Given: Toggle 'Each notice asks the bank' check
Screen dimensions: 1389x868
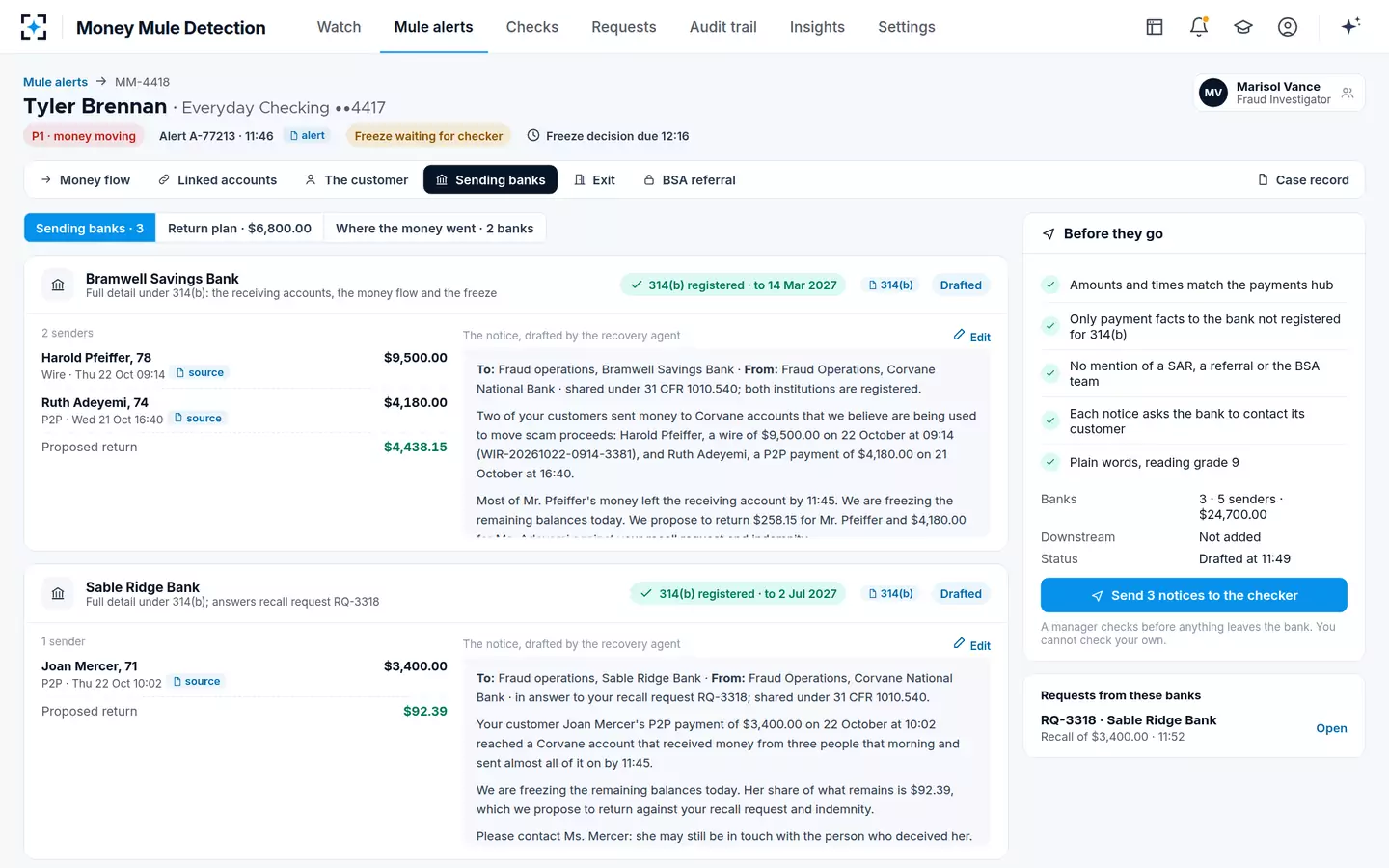Looking at the screenshot, I should click(x=1050, y=420).
